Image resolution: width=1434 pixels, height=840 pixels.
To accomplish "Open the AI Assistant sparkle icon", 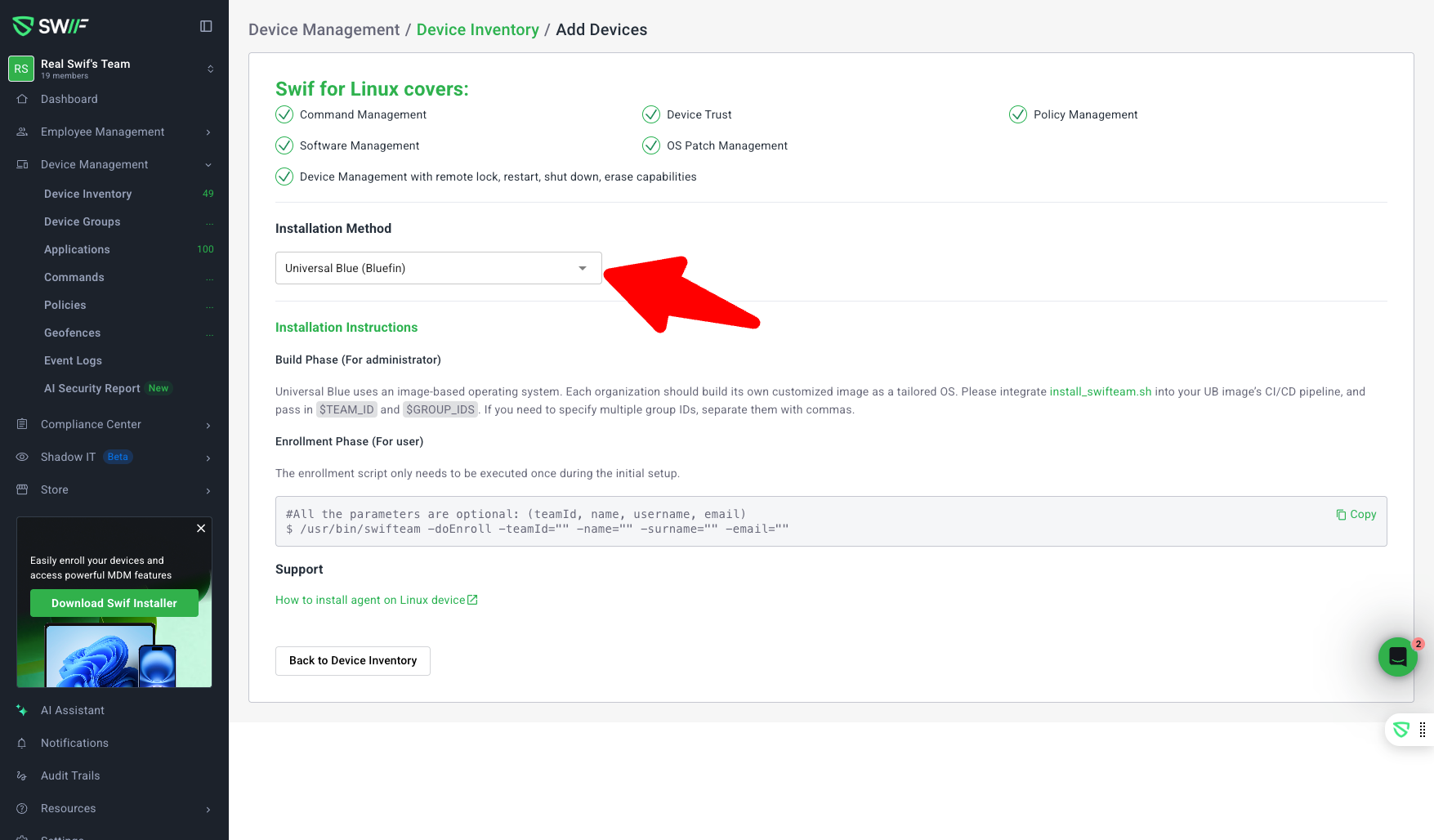I will 22,710.
